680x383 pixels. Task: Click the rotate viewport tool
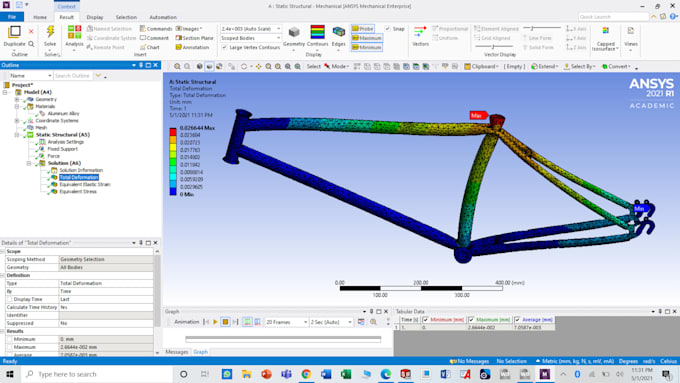244,66
